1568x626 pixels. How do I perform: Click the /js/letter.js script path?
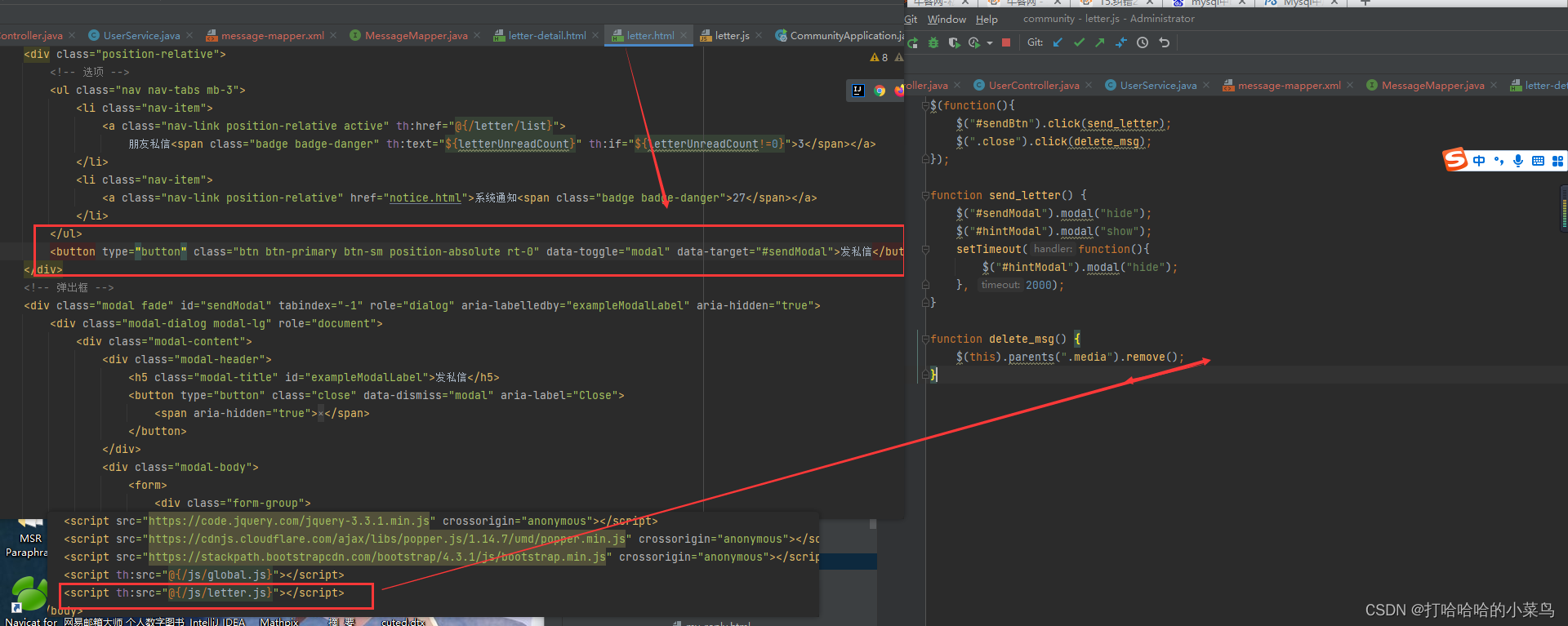coord(220,593)
